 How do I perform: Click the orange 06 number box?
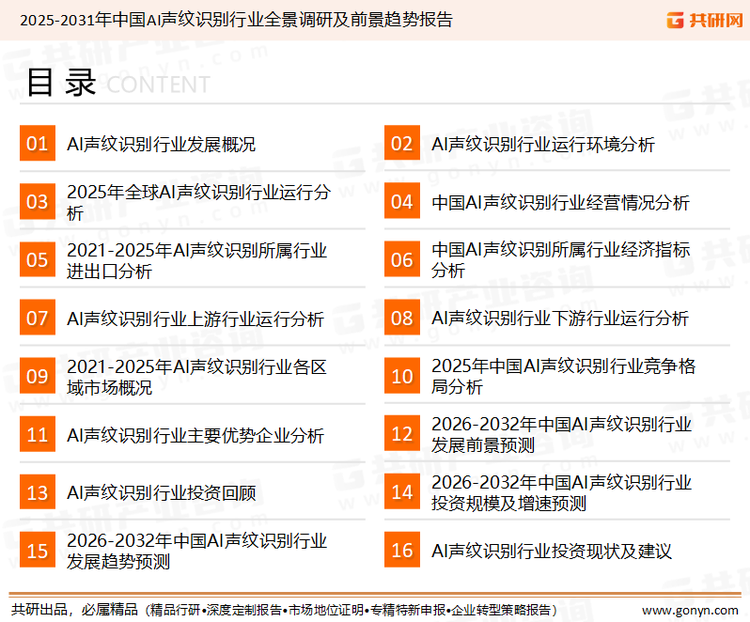tap(402, 259)
